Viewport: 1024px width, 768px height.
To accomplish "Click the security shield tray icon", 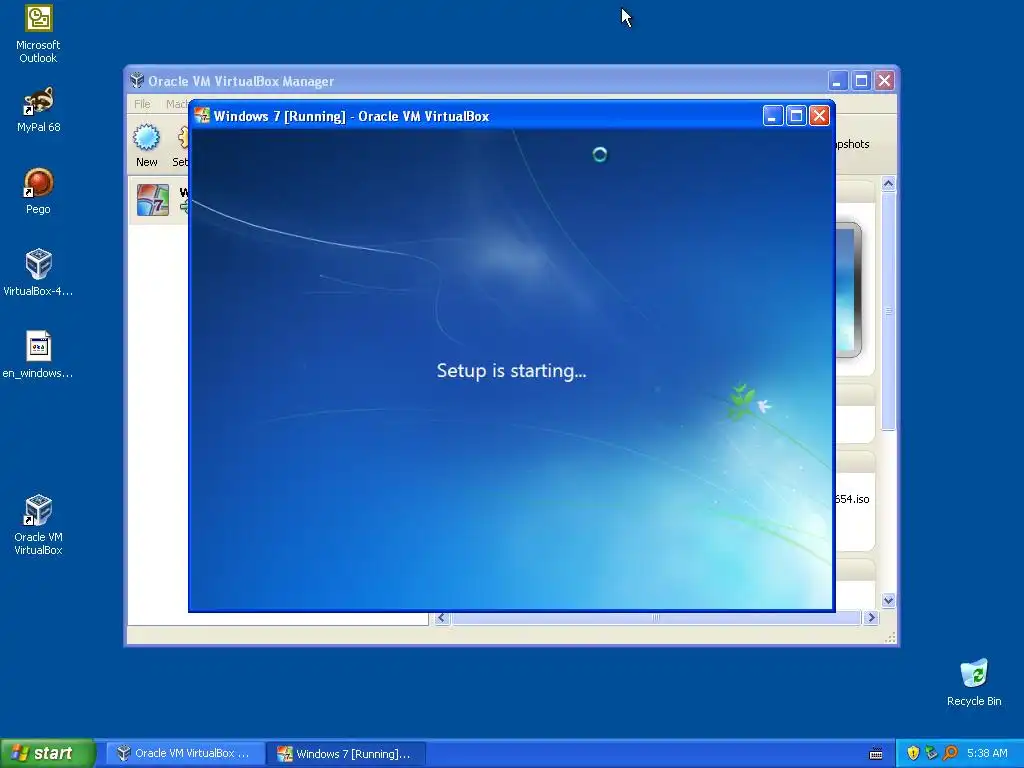I will point(913,753).
